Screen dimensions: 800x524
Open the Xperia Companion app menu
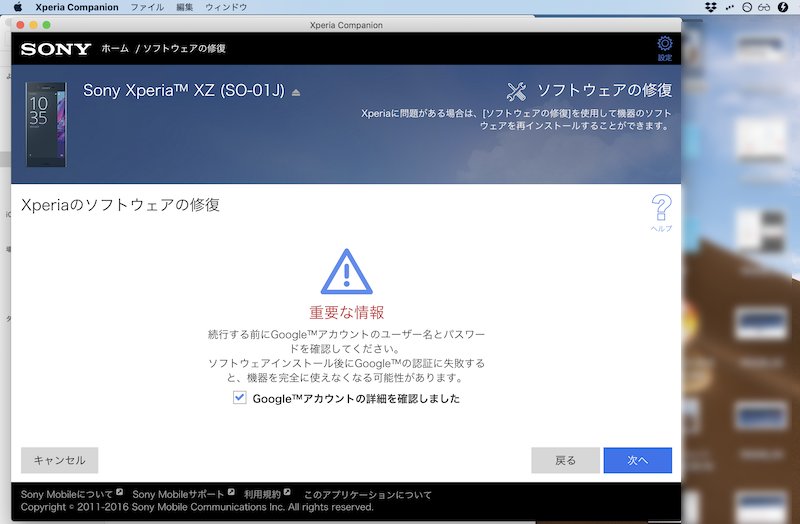pyautogui.click(x=76, y=7)
